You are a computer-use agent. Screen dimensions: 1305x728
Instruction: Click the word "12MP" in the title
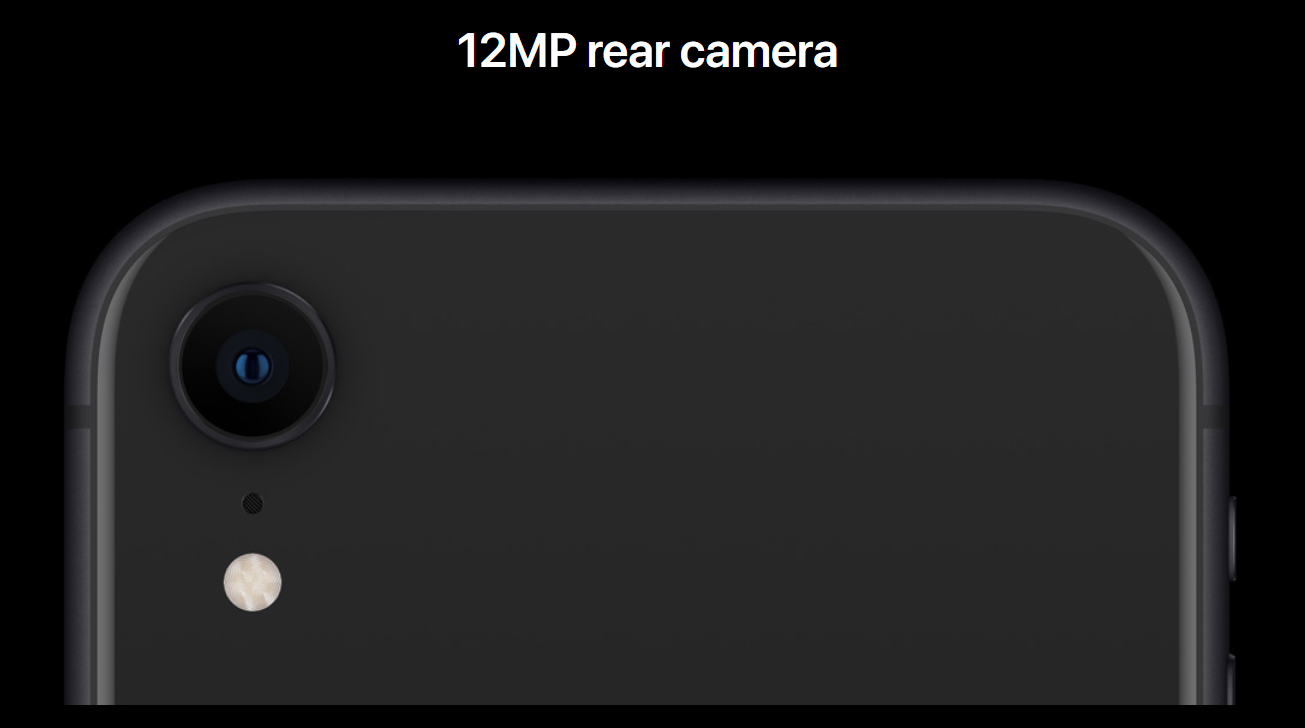pyautogui.click(x=516, y=51)
